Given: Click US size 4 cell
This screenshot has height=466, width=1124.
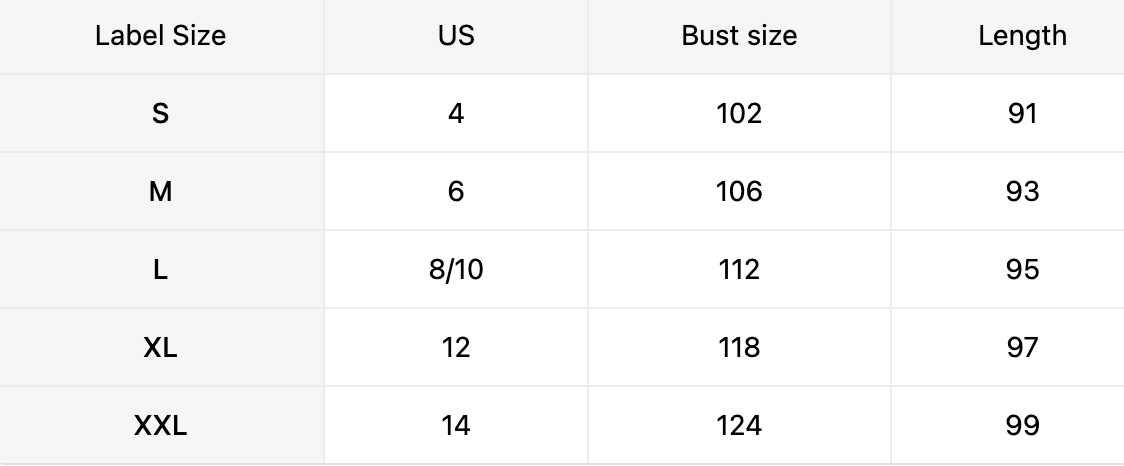Looking at the screenshot, I should (456, 114).
